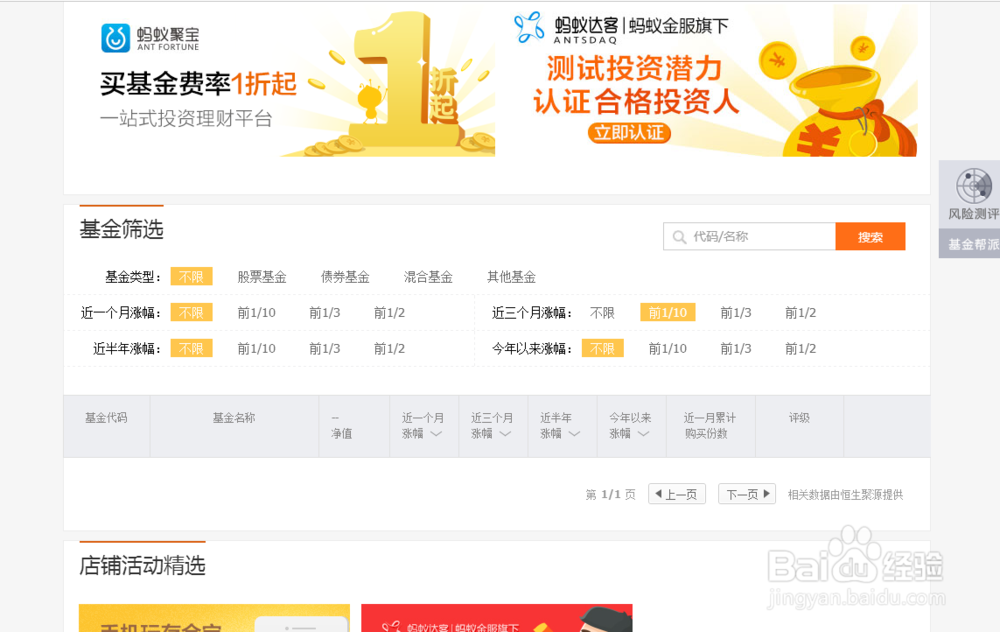
Task: Click the 近一月累计购买份数 column header
Action: point(709,425)
